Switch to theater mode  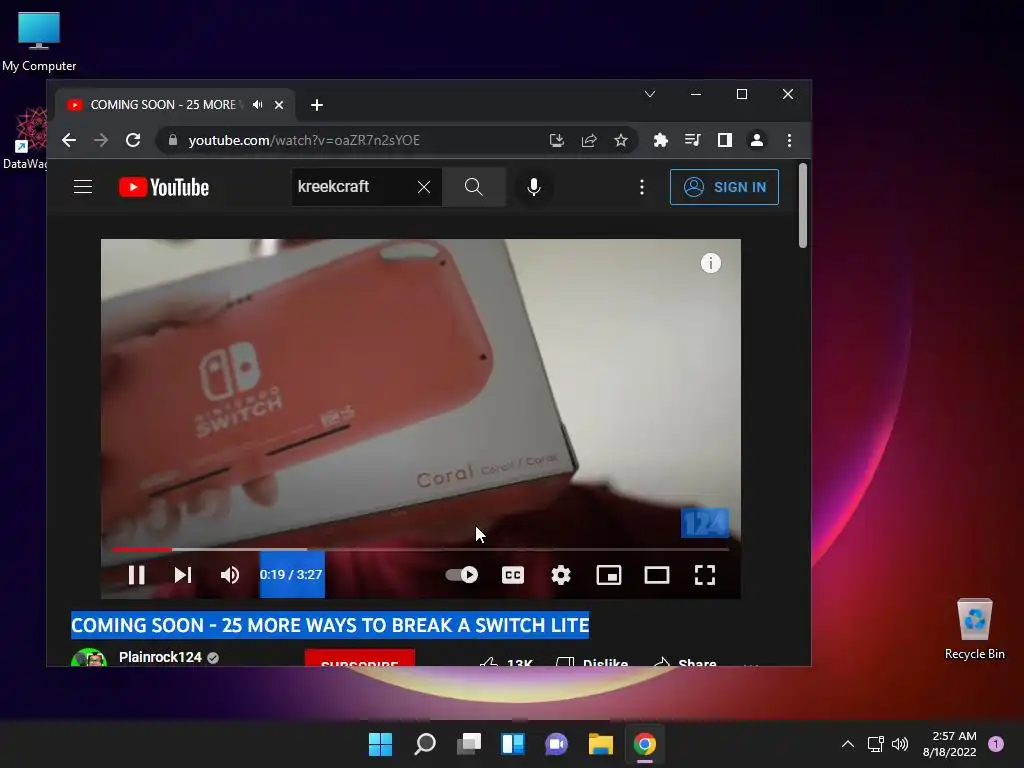[656, 575]
